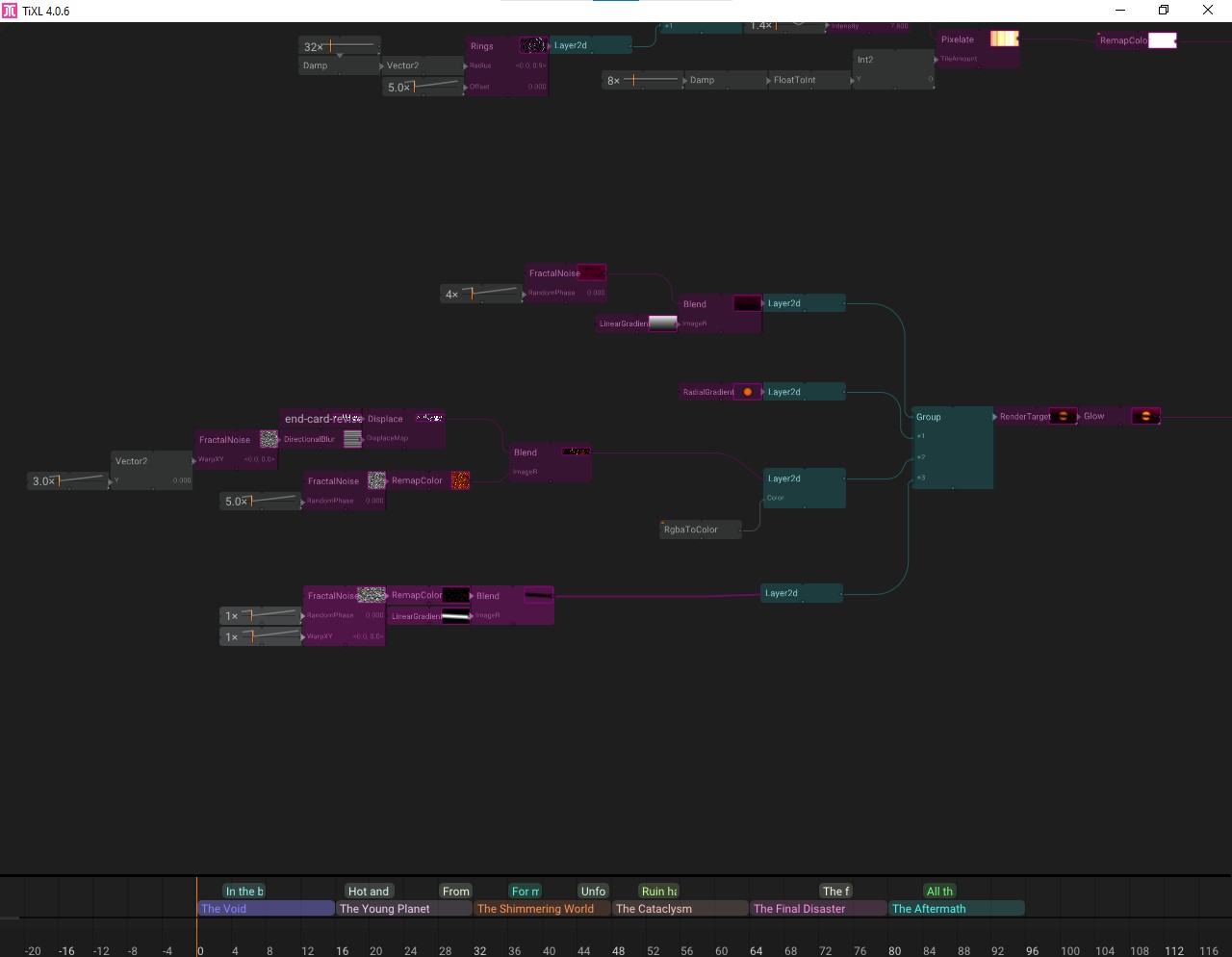Viewport: 1232px width, 957px height.
Task: Click The Aftermath timeline clip
Action: [x=957, y=909]
